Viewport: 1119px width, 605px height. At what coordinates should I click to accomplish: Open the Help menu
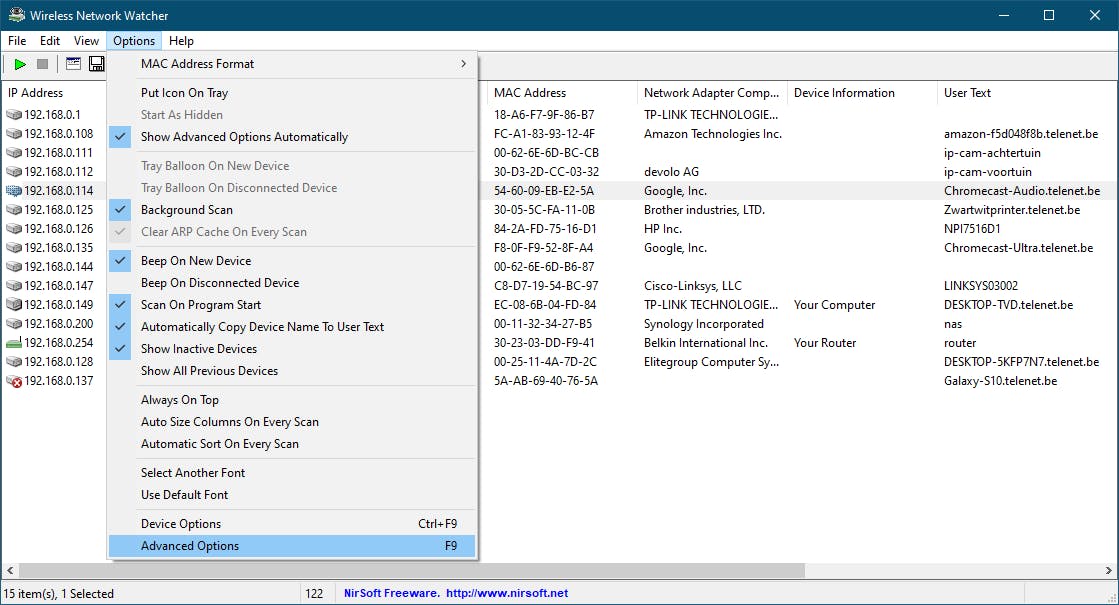[x=181, y=41]
